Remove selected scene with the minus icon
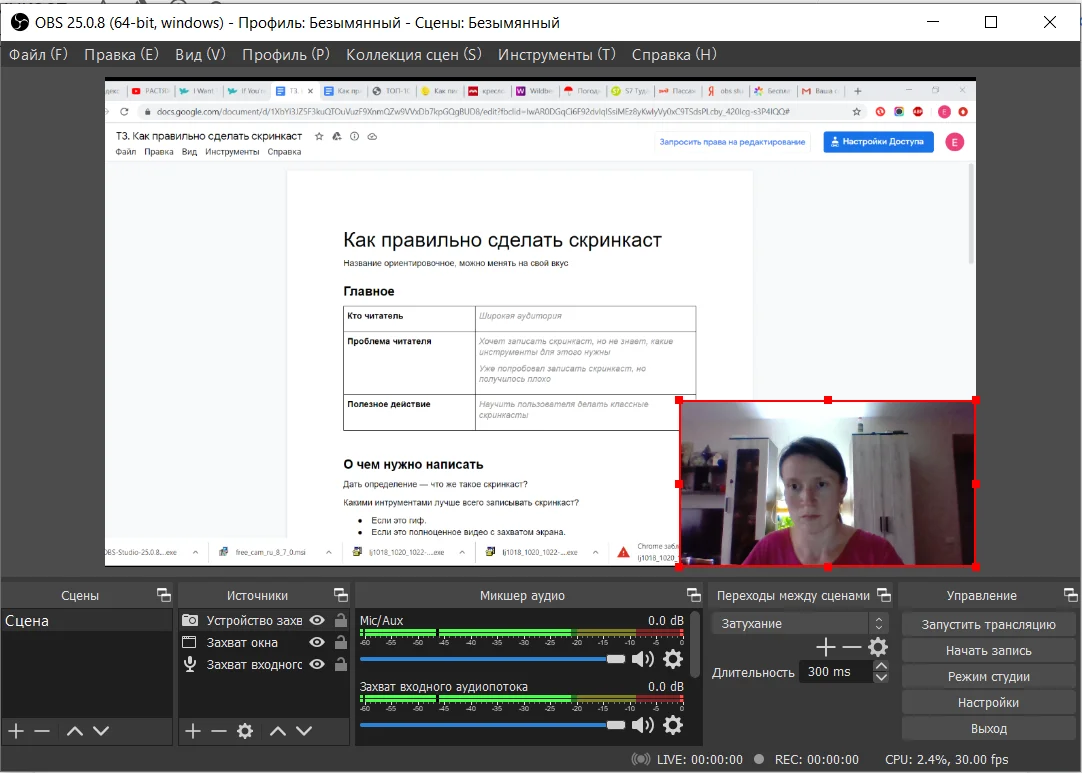This screenshot has width=1082, height=773. [42, 731]
